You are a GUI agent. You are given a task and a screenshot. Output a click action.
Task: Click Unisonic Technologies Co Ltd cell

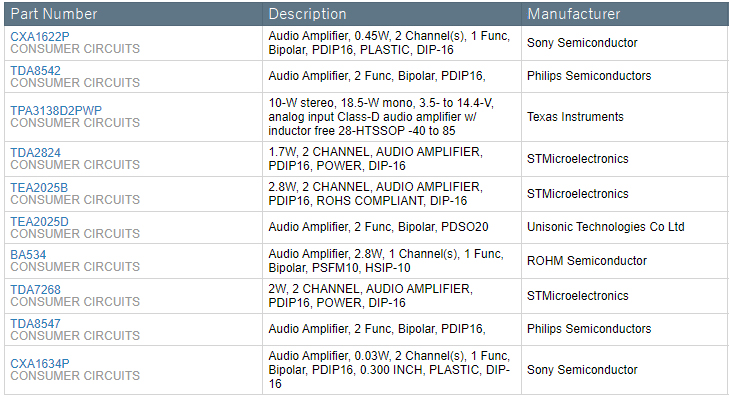point(605,227)
